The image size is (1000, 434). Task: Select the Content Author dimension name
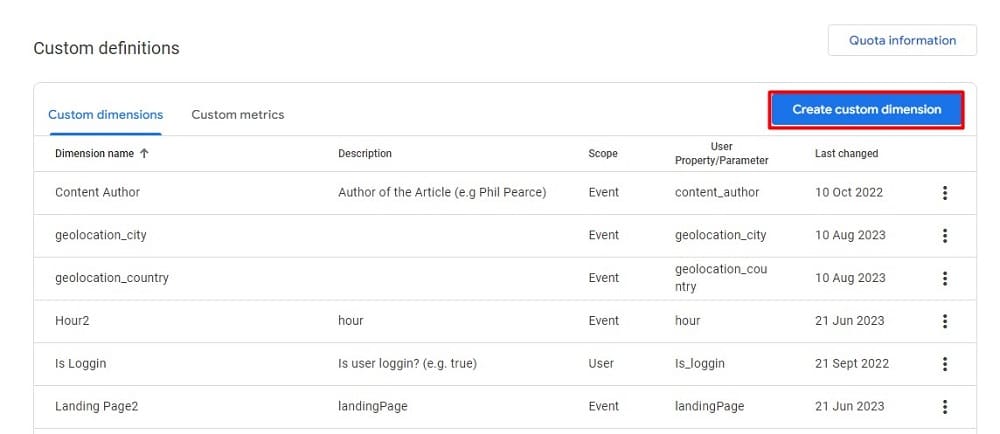pyautogui.click(x=97, y=192)
